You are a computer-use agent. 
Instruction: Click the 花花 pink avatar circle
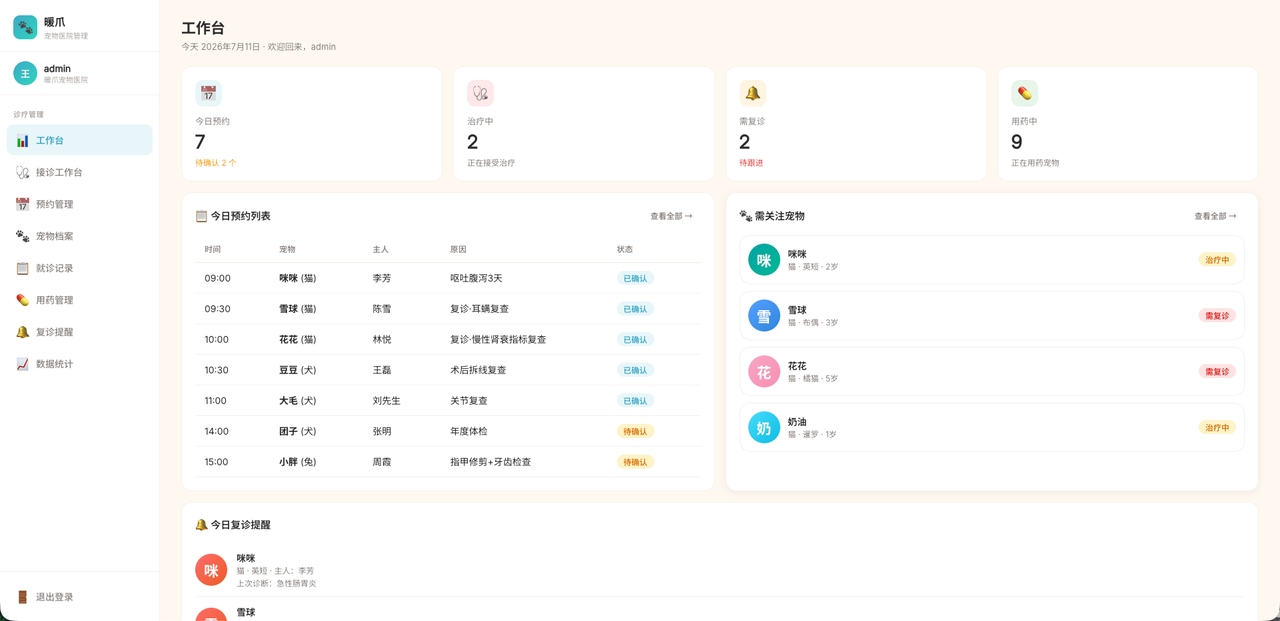pyautogui.click(x=764, y=372)
